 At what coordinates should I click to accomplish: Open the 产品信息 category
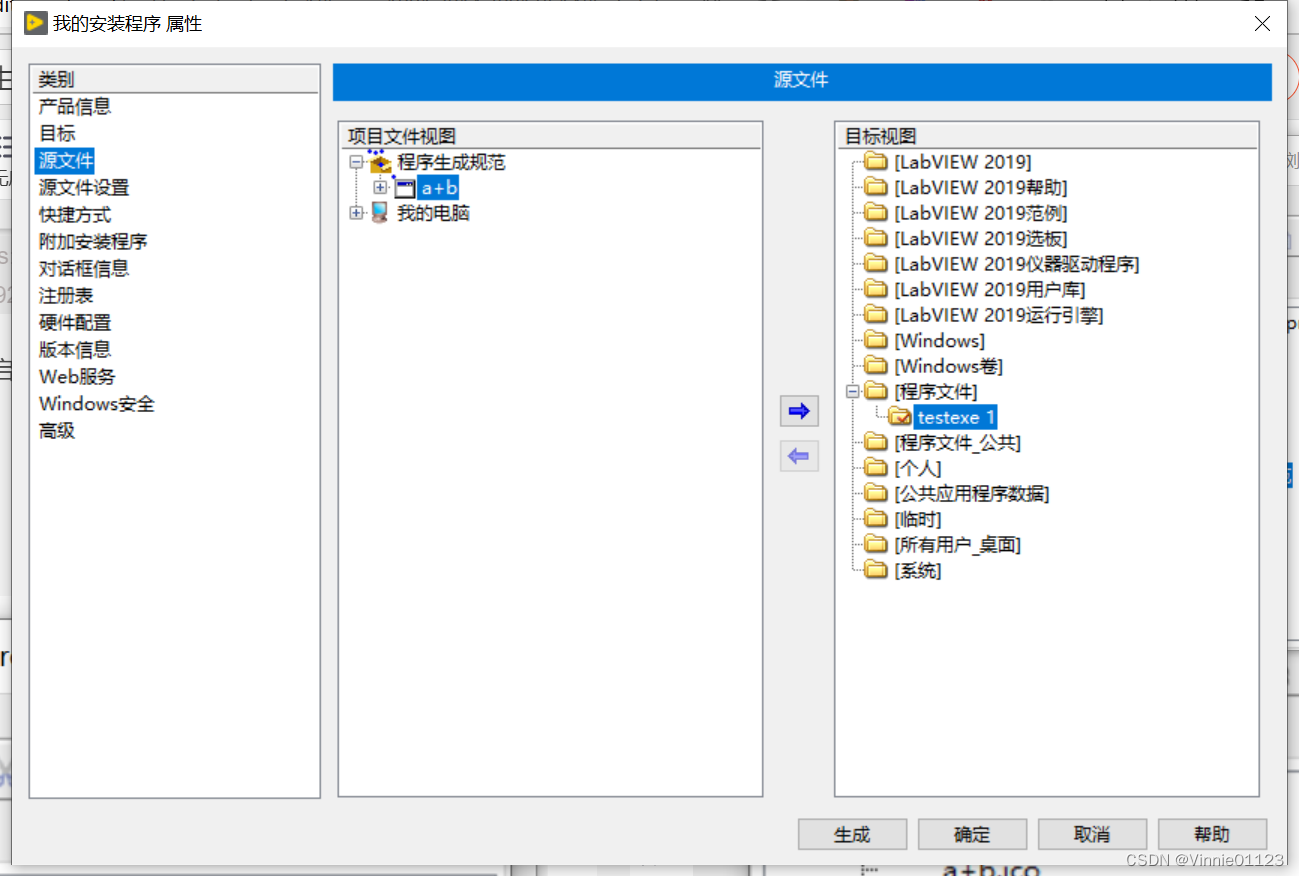(75, 106)
